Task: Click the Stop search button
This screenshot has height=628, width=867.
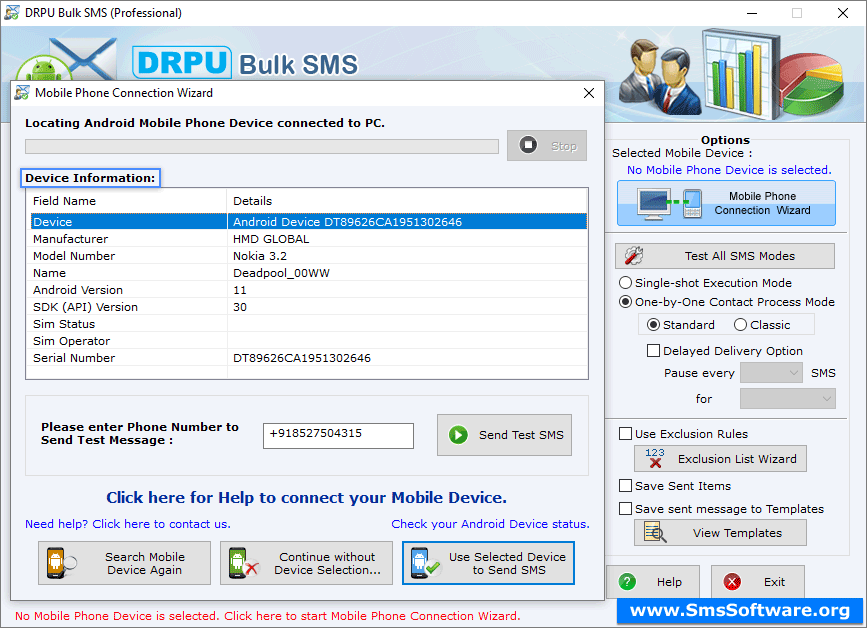Action: point(546,145)
